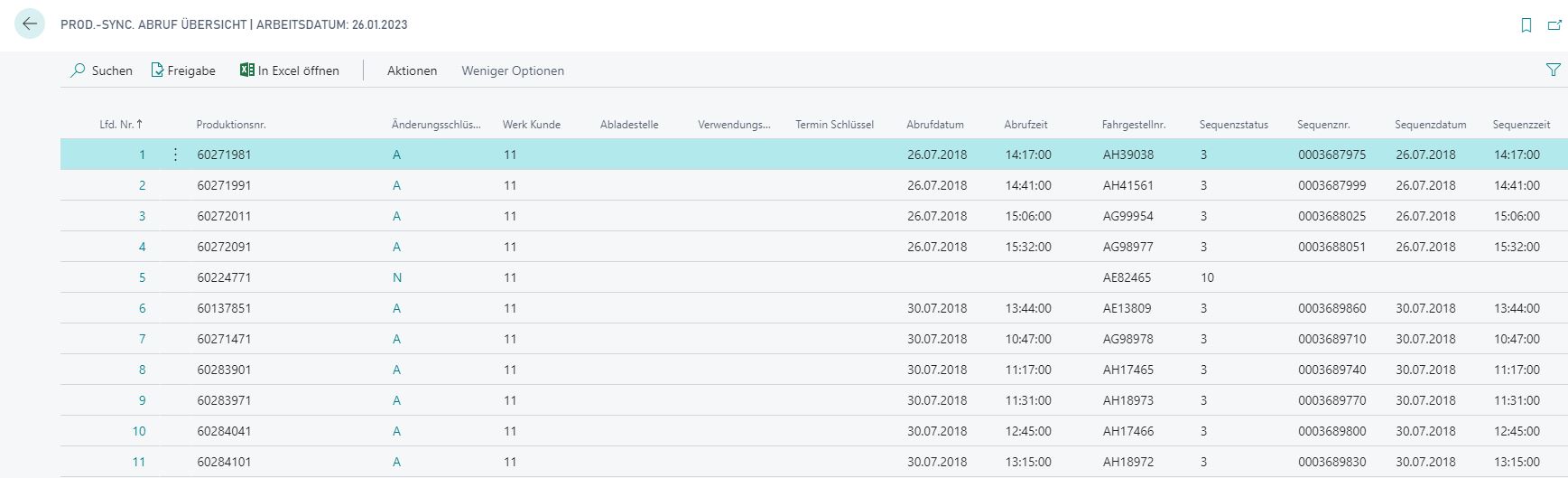The width and height of the screenshot is (1568, 478).
Task: Open record with Lfd. Nr. 11
Action: tap(139, 462)
